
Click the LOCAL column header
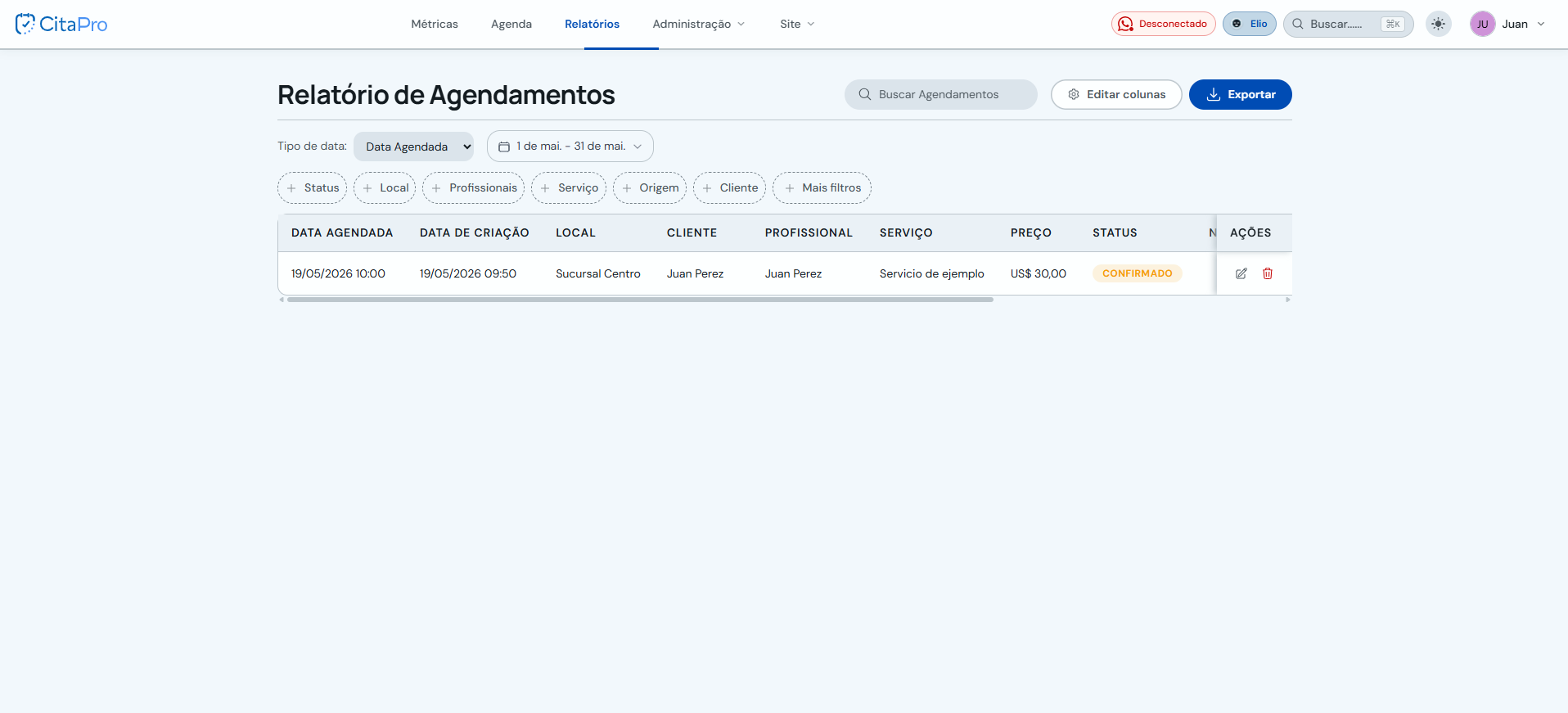[575, 232]
